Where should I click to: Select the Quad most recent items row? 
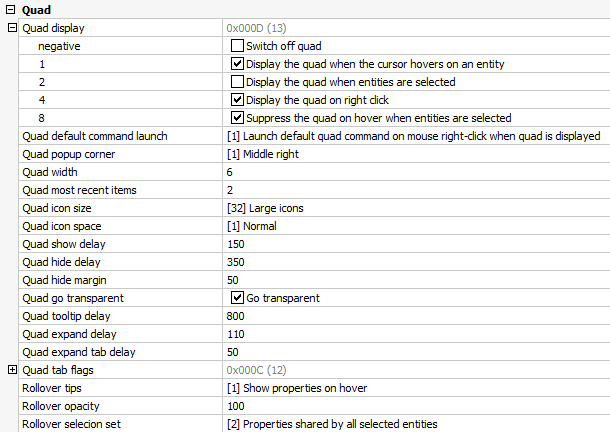pos(314,190)
